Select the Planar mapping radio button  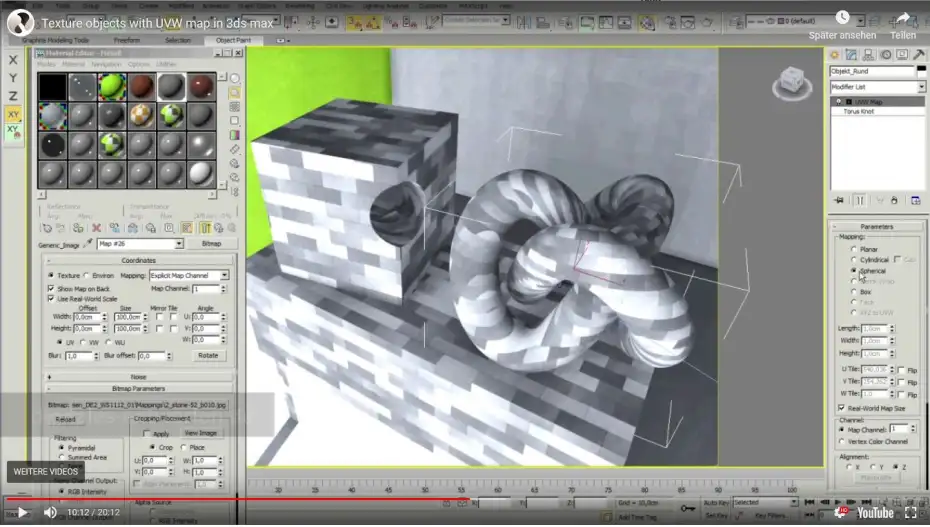(x=853, y=250)
